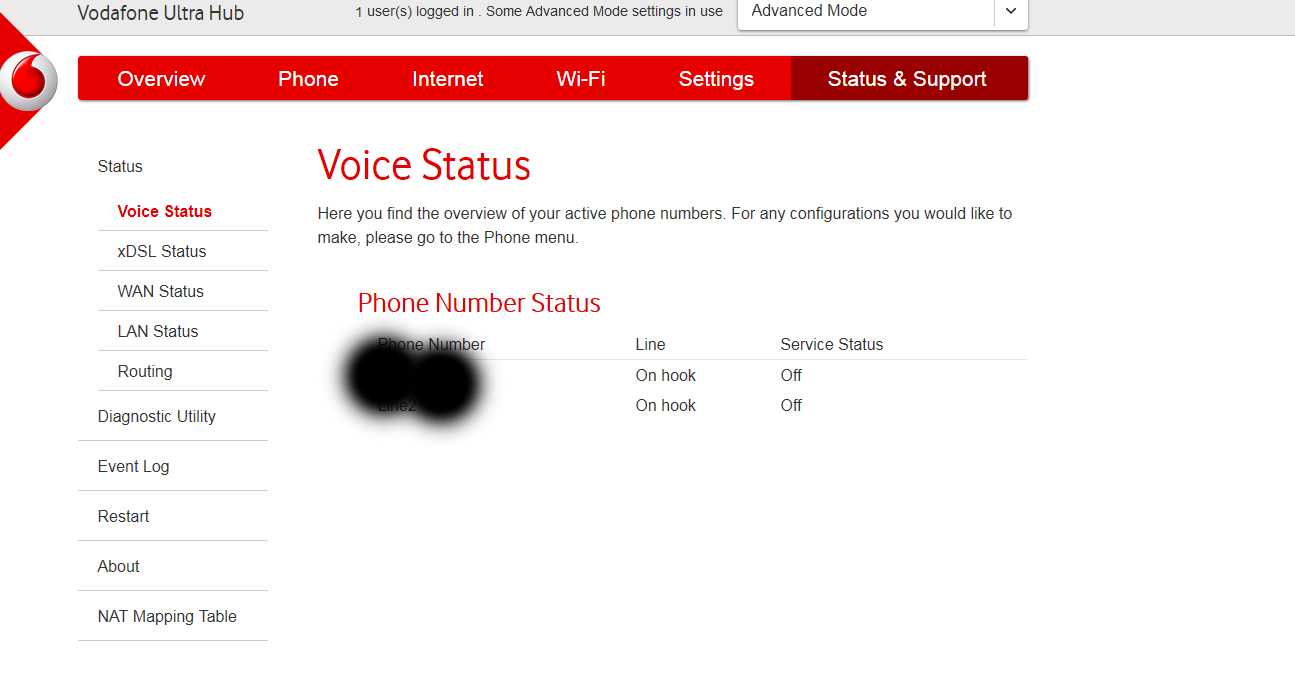
Task: Go to the Internet tab
Action: [447, 79]
